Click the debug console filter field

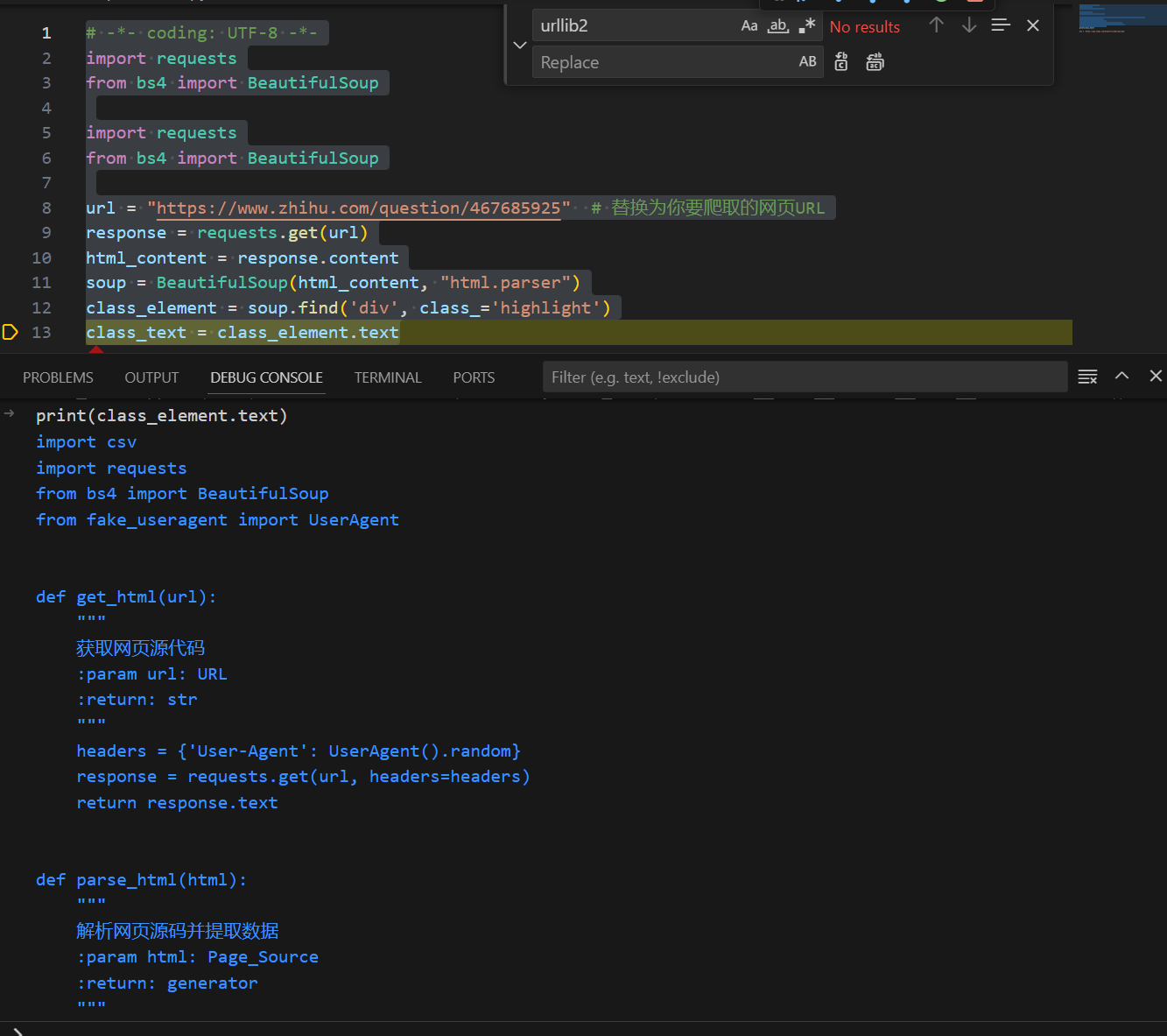point(804,377)
